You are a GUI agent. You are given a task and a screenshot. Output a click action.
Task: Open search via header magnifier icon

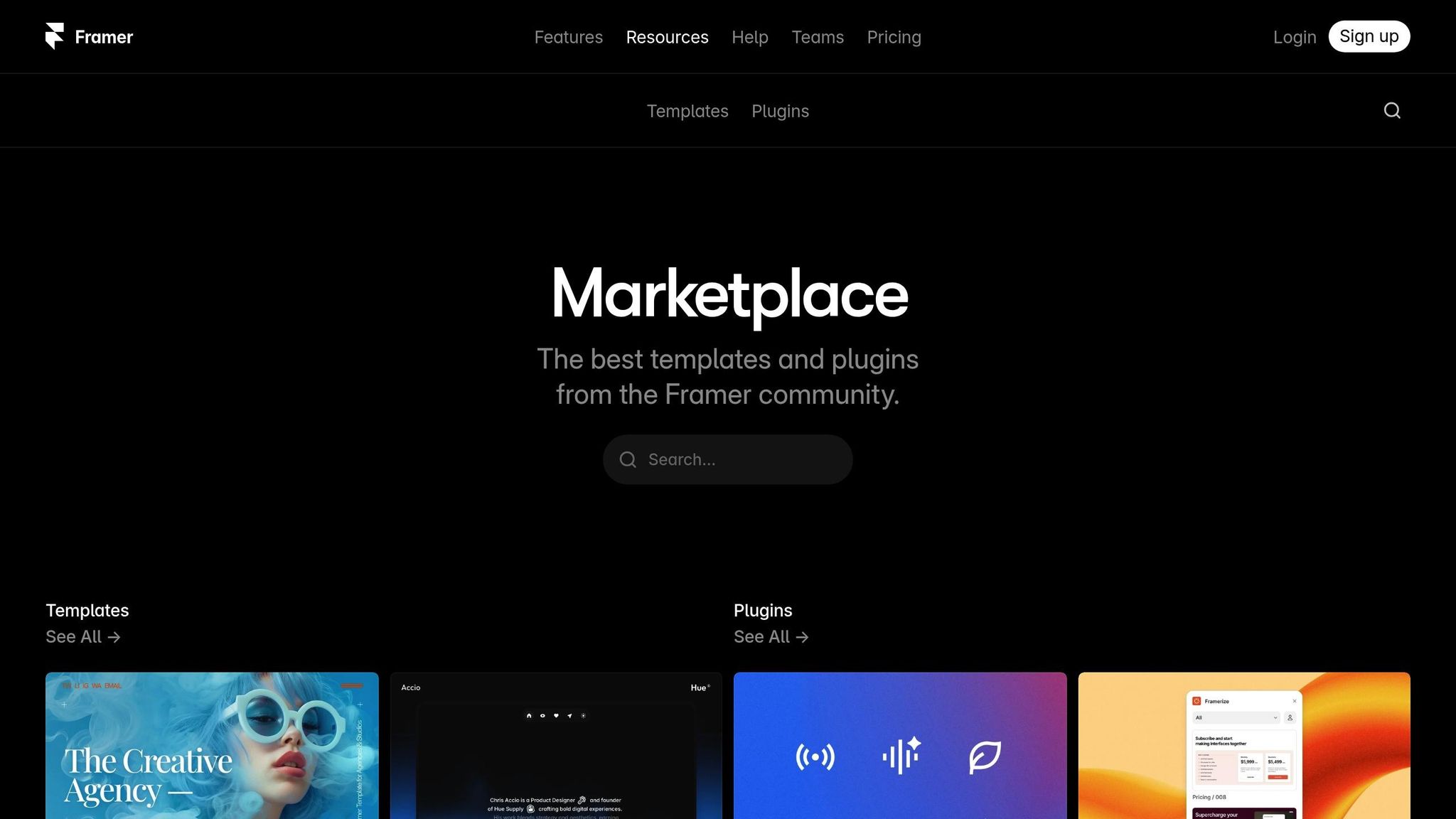1392,110
